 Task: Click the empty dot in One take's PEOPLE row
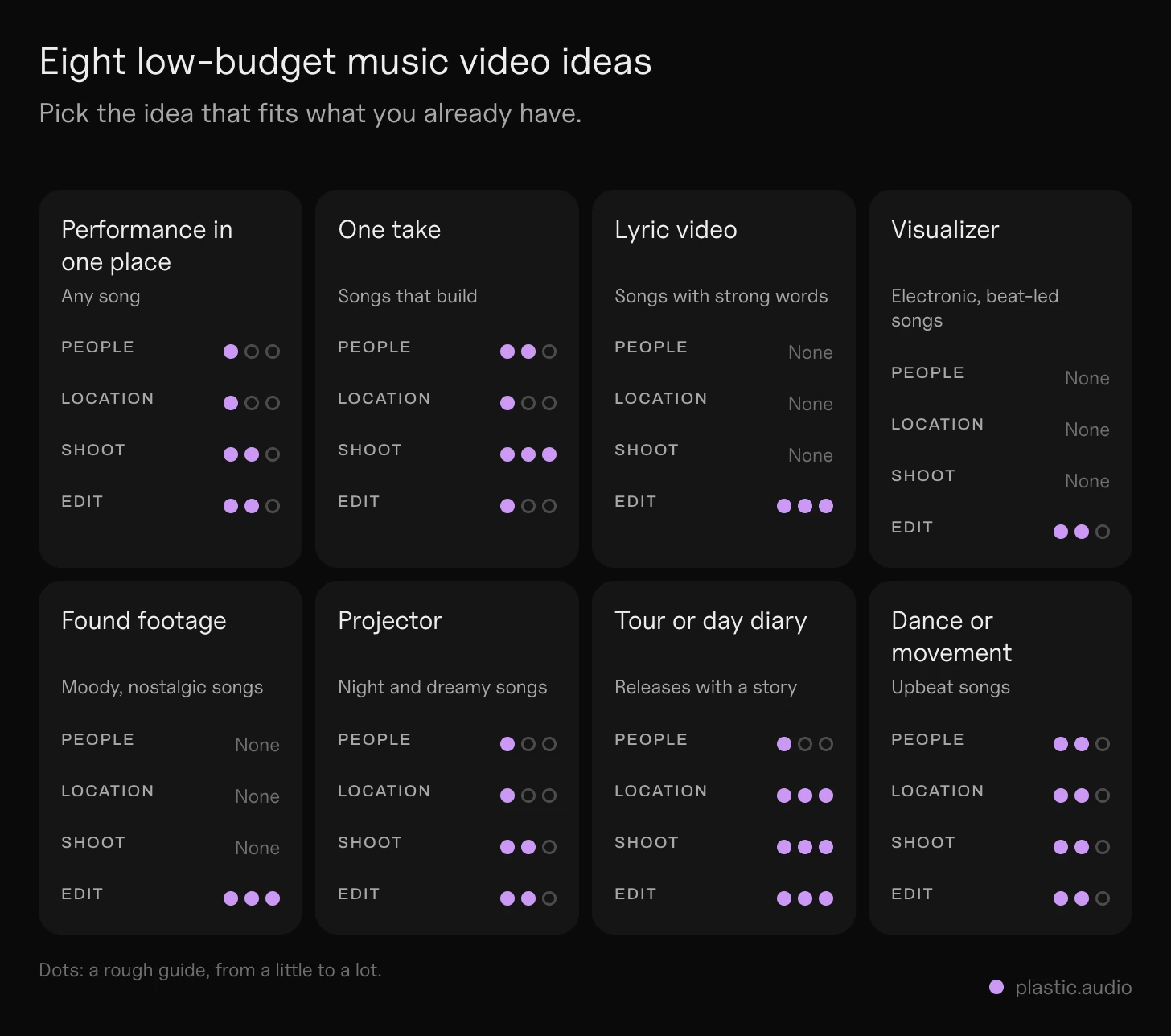coord(549,351)
